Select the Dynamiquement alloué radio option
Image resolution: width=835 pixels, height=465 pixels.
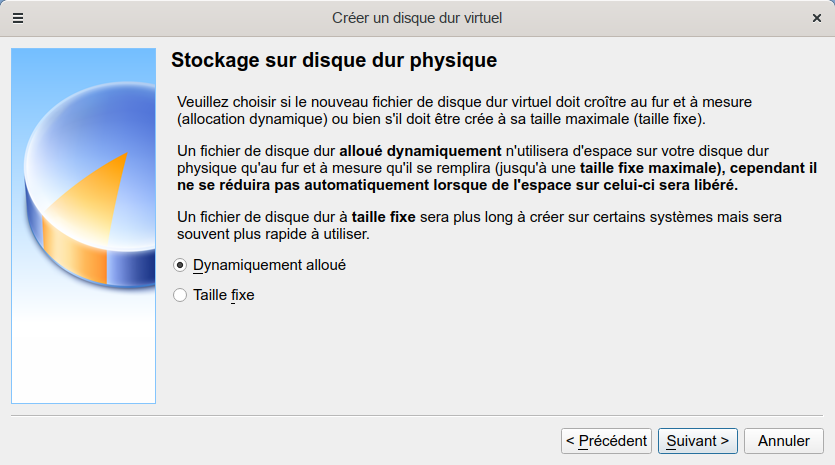[180, 265]
